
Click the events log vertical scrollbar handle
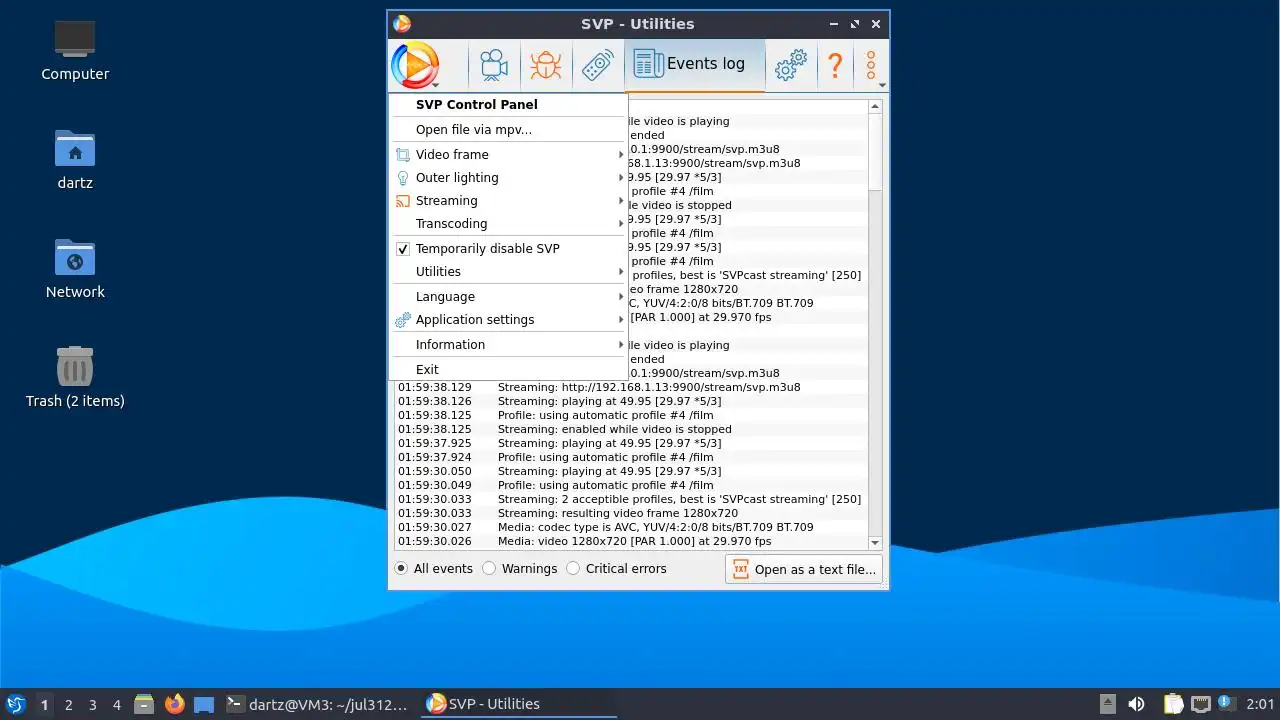875,152
